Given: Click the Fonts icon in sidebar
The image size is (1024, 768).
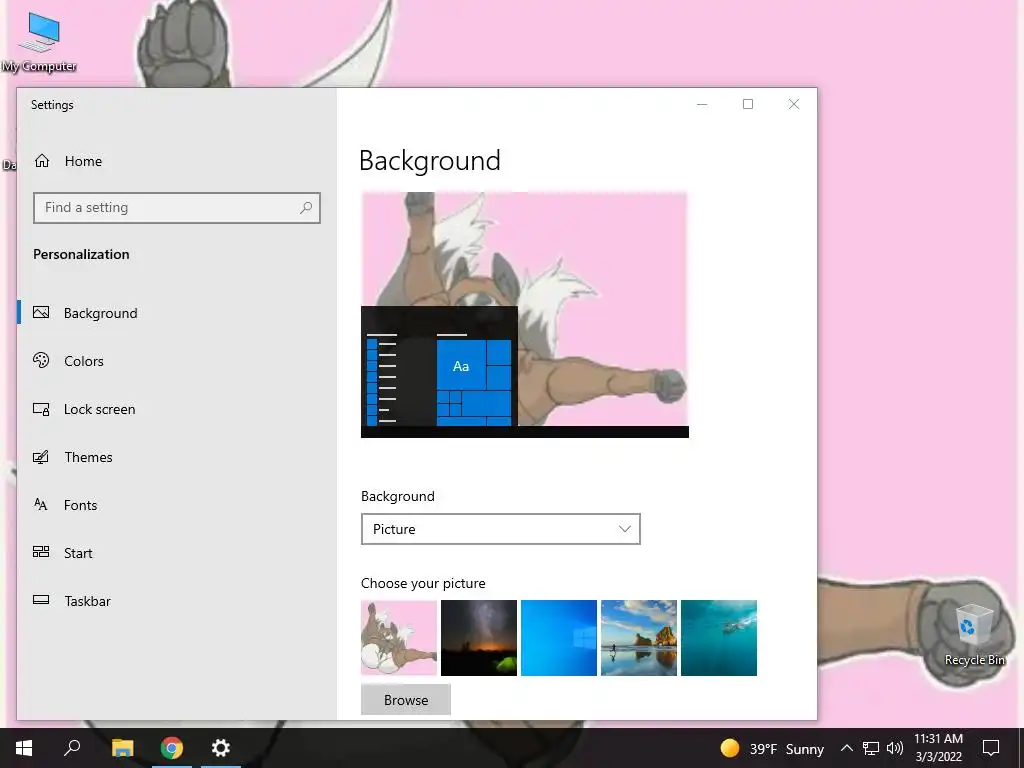Looking at the screenshot, I should click(41, 505).
